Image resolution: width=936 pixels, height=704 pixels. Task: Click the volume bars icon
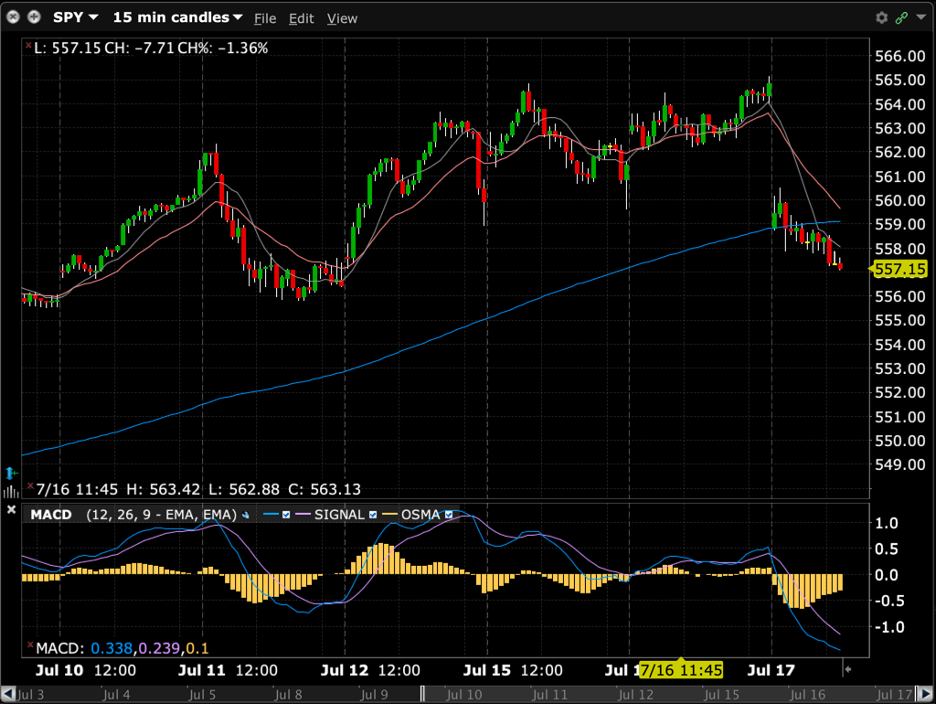pos(10,491)
